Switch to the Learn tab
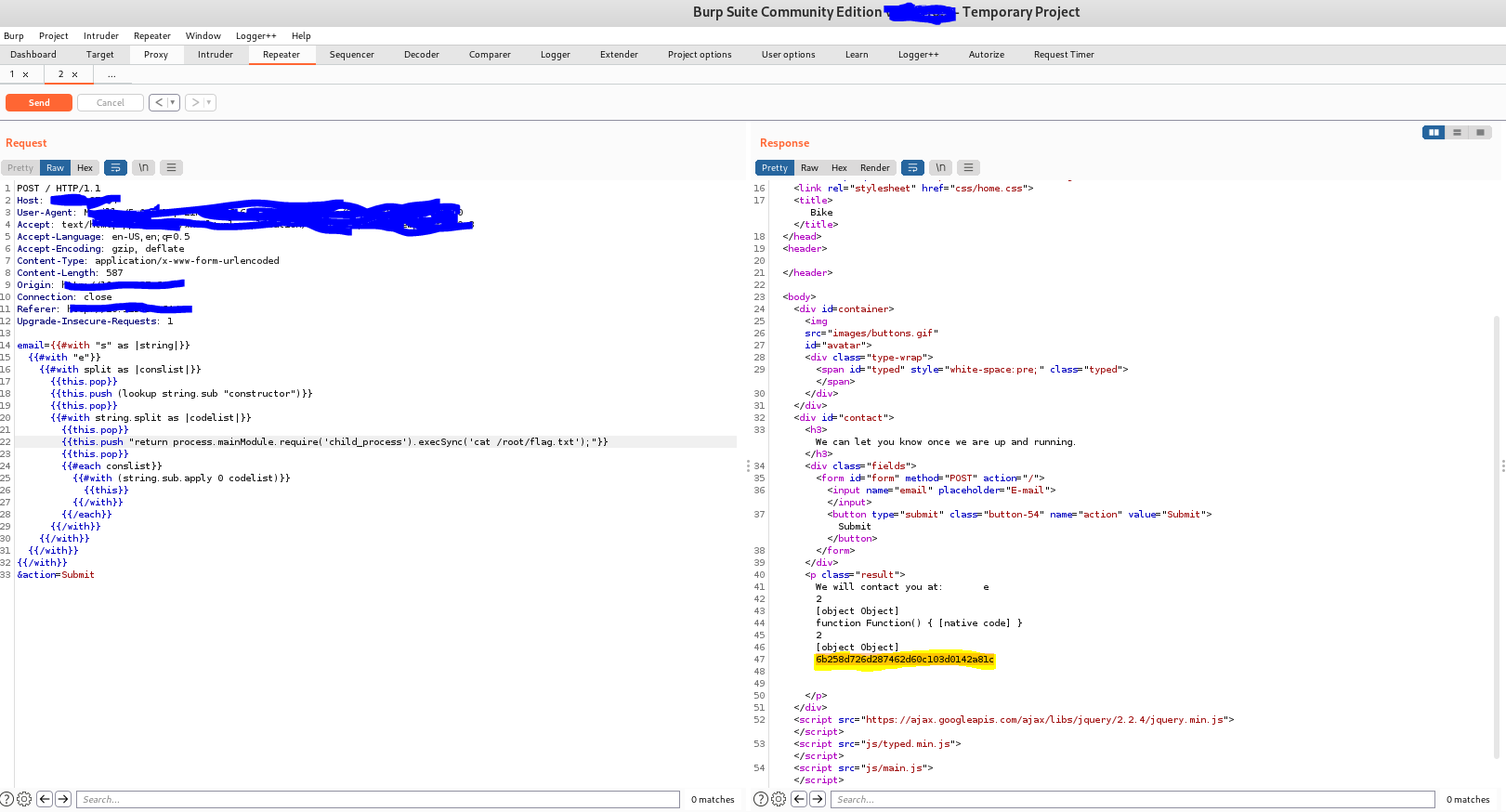The height and width of the screenshot is (812, 1506). point(857,55)
